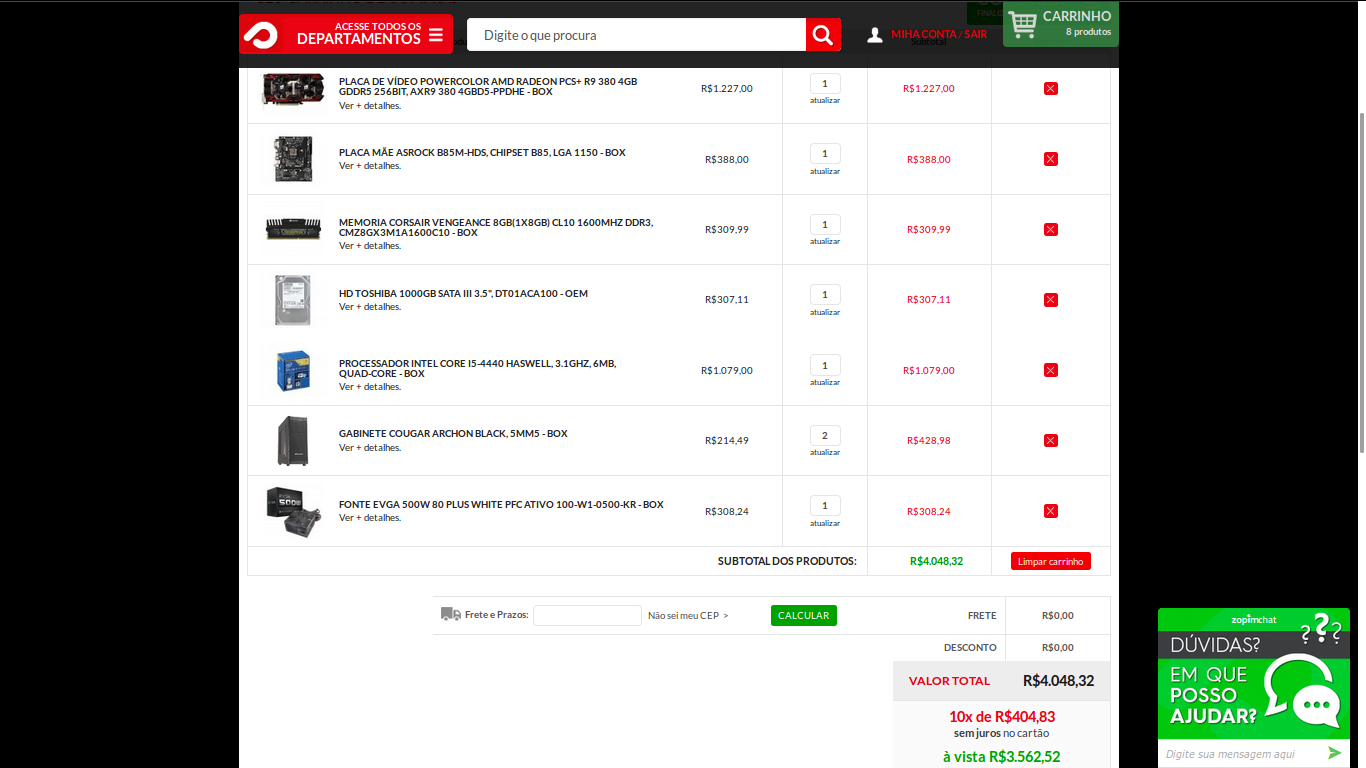Open the Não sei meu CEP link
1366x768 pixels.
[688, 615]
